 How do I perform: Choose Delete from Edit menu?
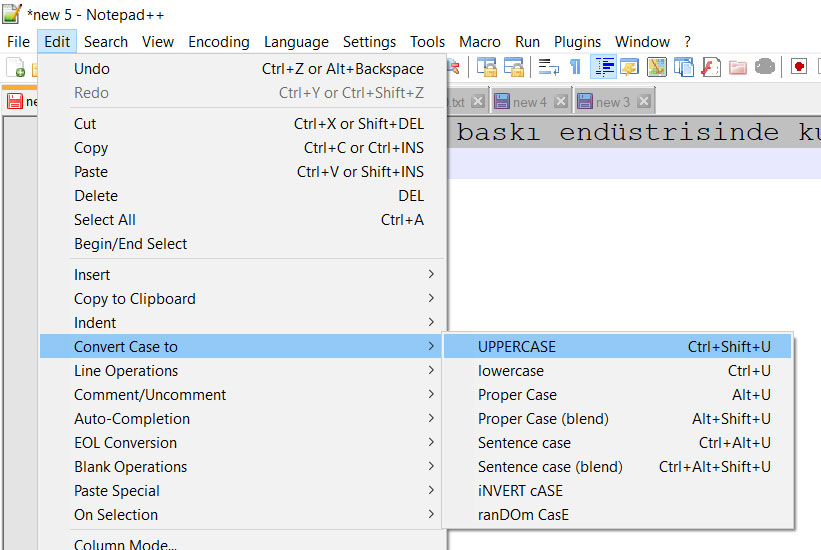(243, 196)
